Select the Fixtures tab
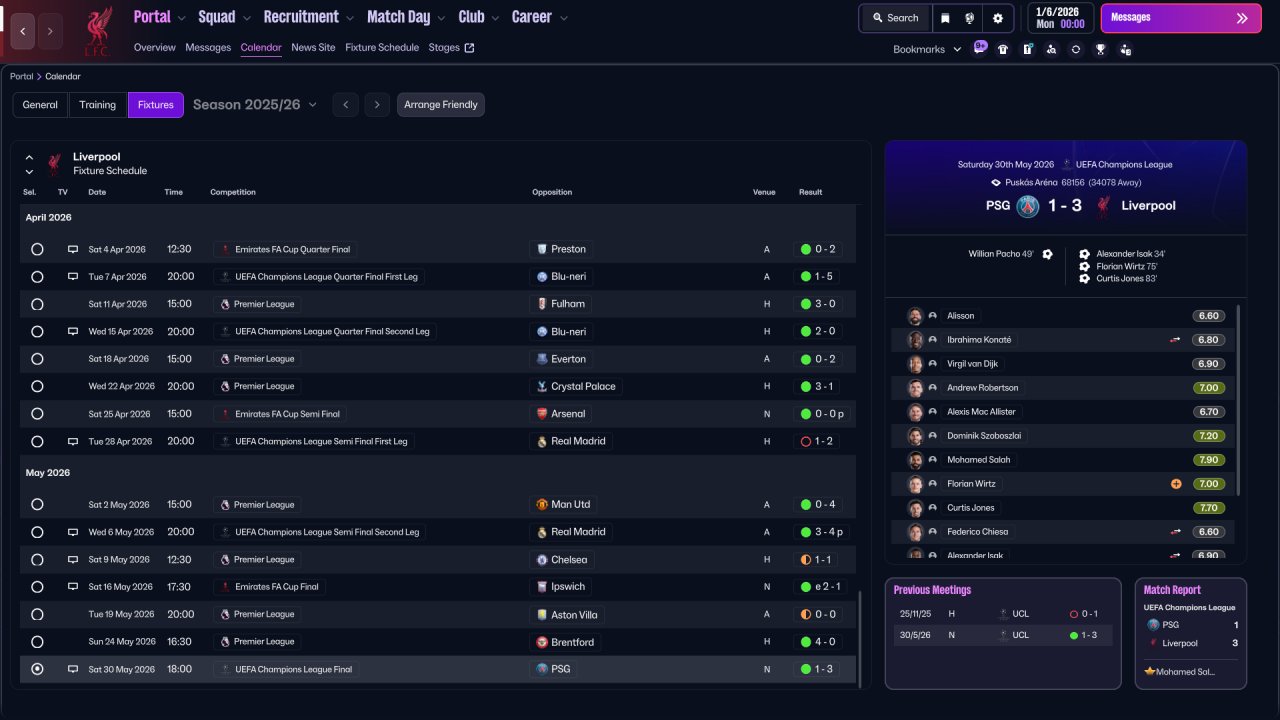This screenshot has height=720, width=1280. click(x=156, y=105)
